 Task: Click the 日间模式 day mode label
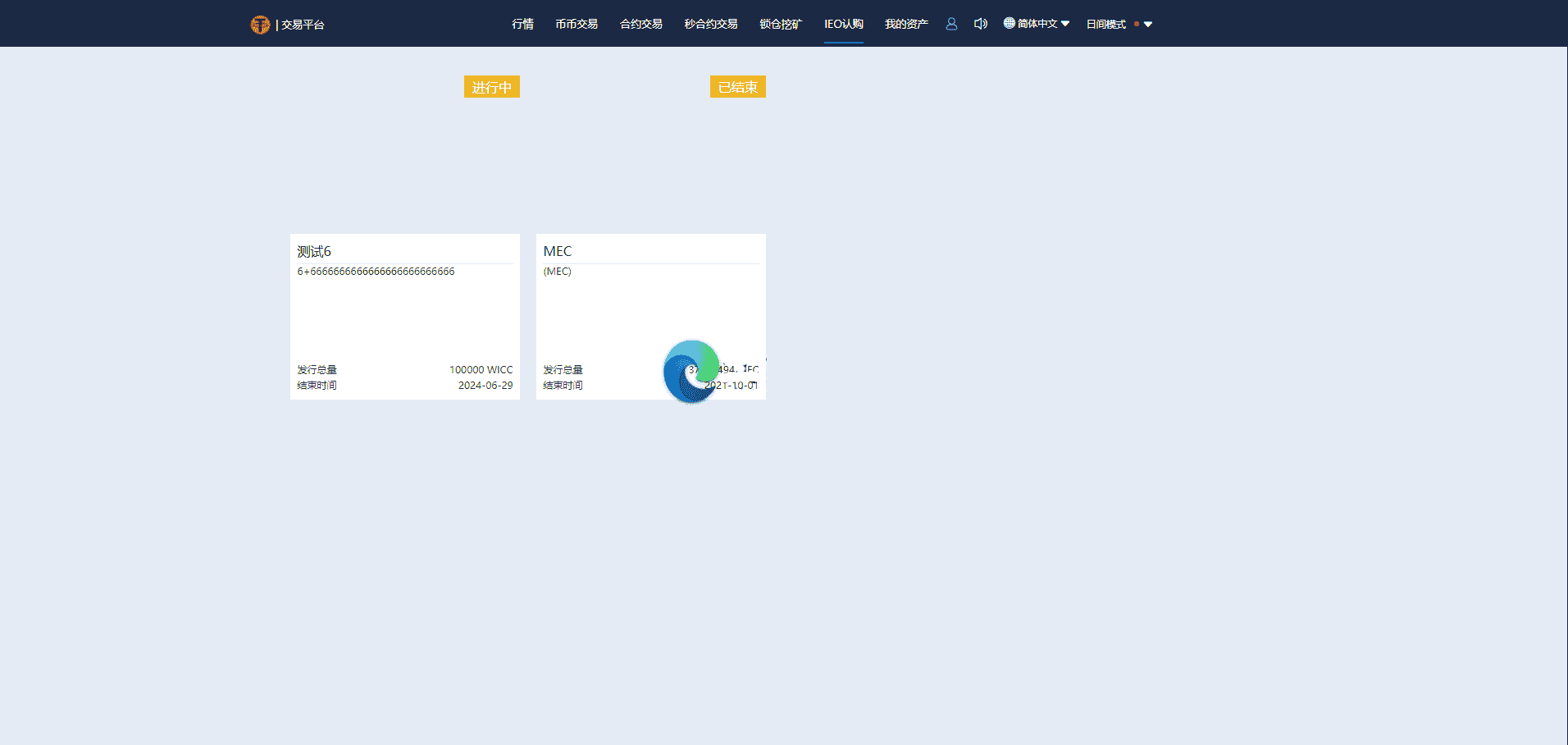[x=1105, y=25]
